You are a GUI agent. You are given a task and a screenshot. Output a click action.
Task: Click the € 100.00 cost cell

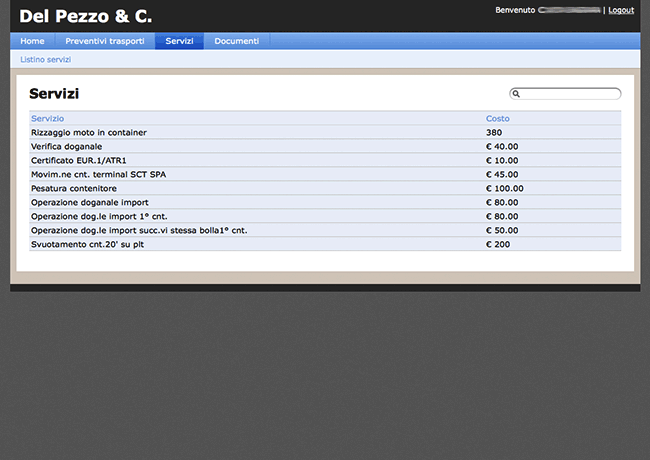tap(504, 188)
